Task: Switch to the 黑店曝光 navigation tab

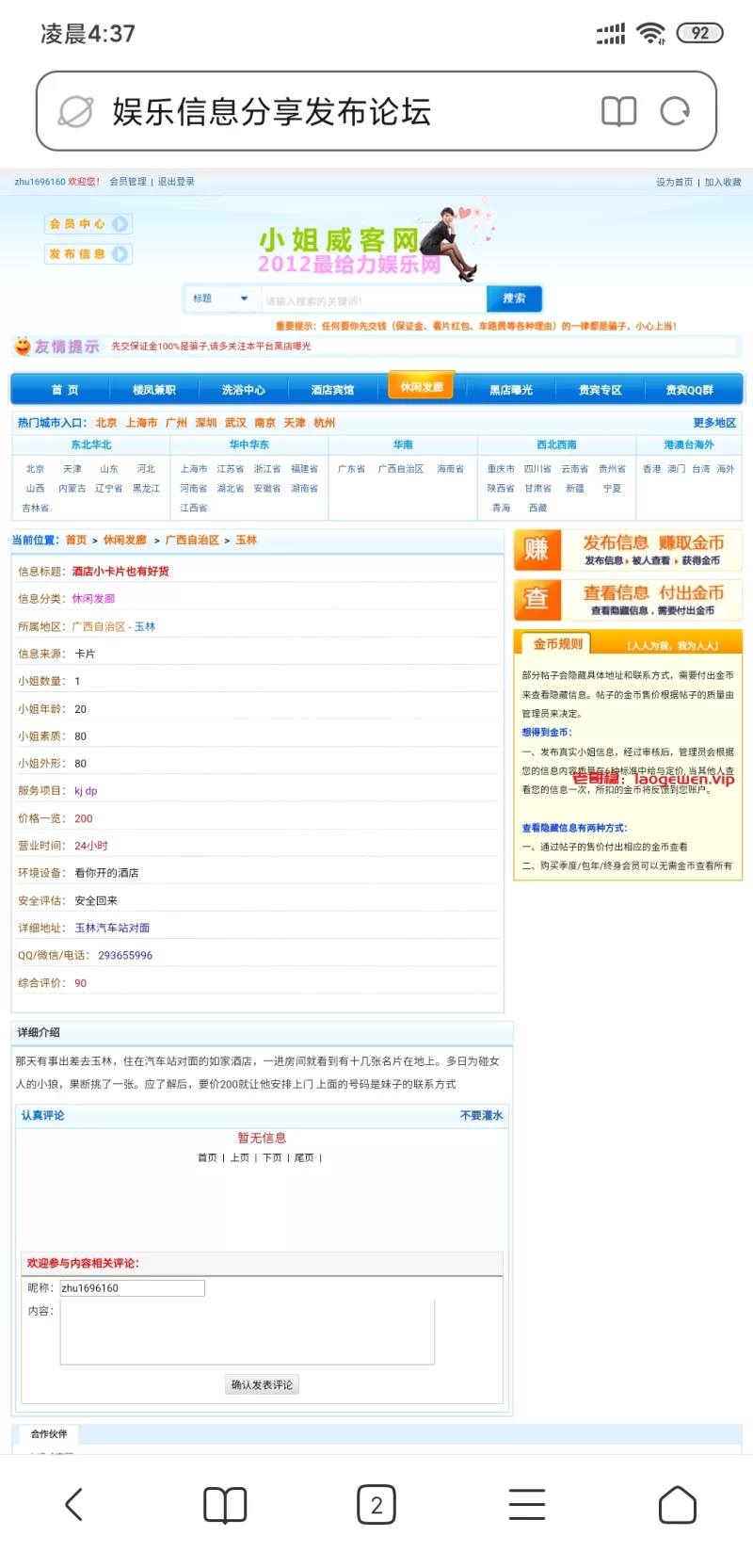Action: click(x=510, y=390)
